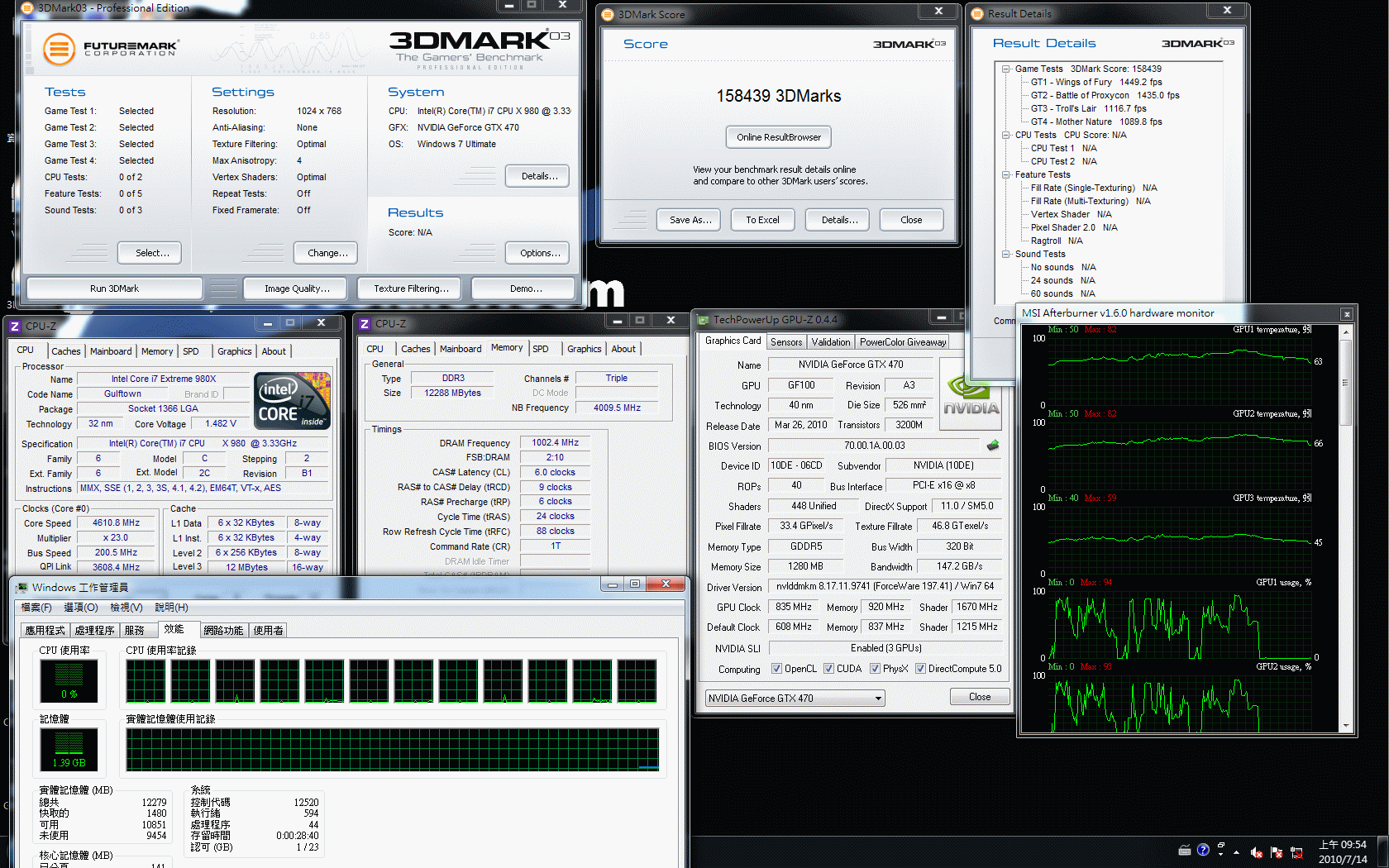Screen dimensions: 1389x868
Task: Open Mainboard tab in left CPU-Z
Action: pos(111,351)
